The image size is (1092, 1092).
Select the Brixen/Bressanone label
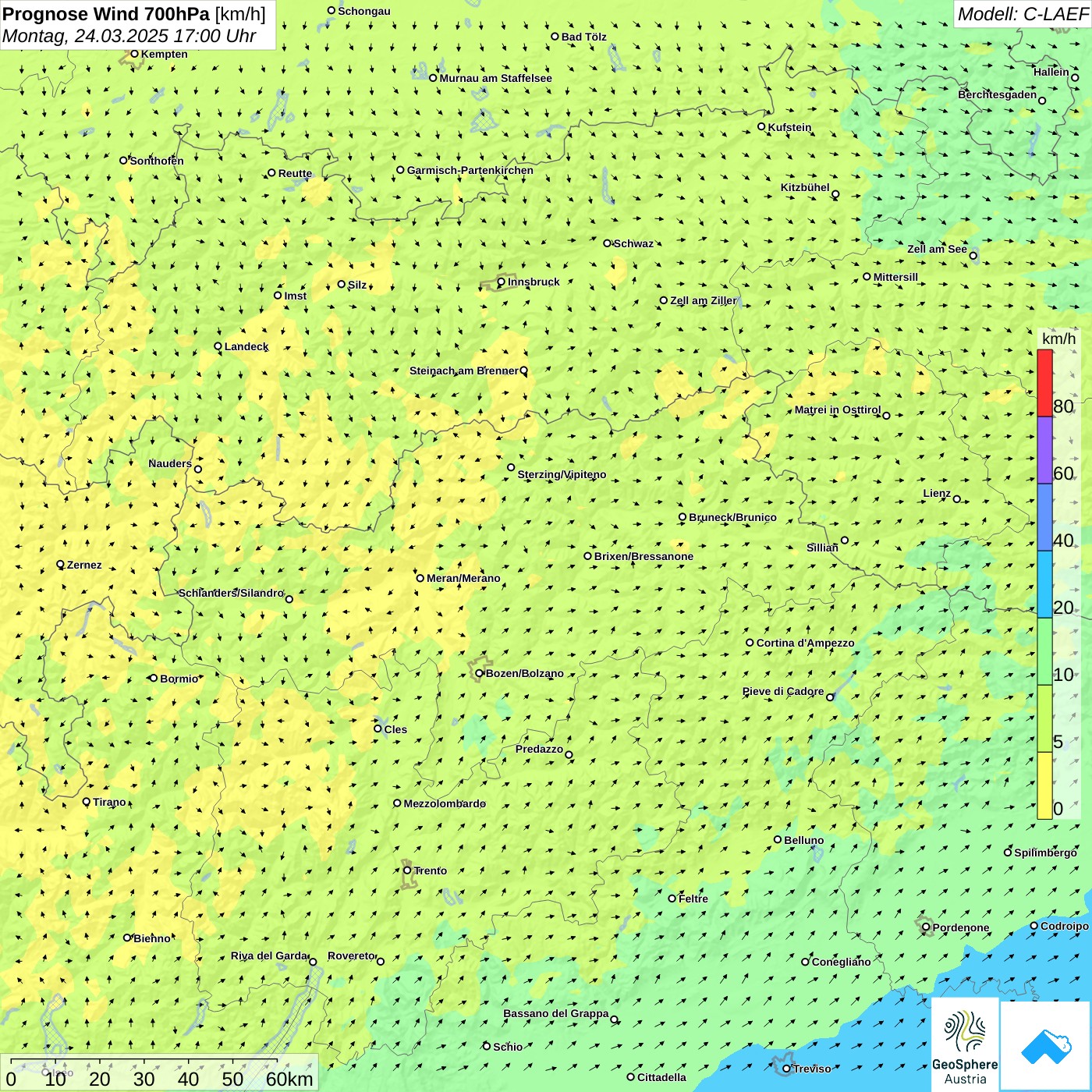pyautogui.click(x=643, y=556)
